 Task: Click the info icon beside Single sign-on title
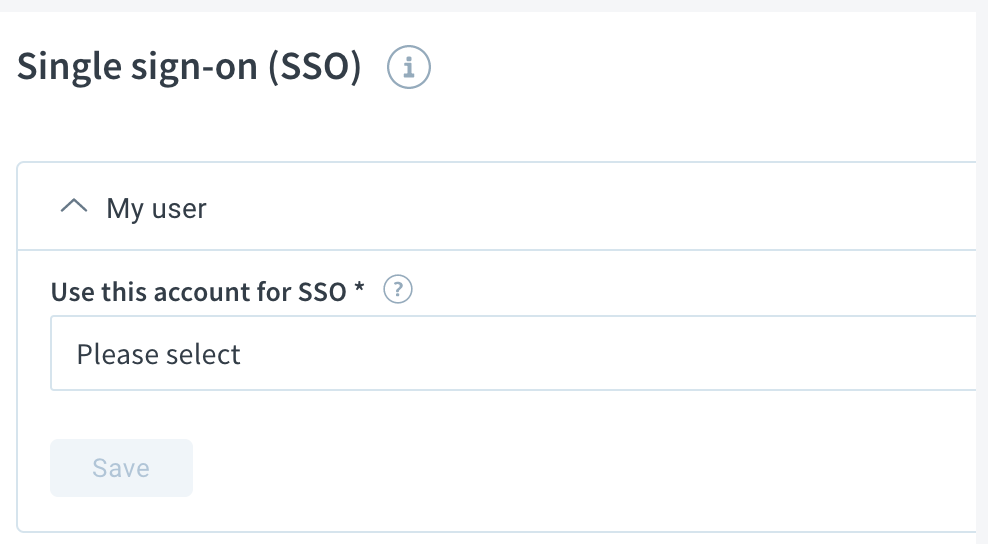click(408, 67)
